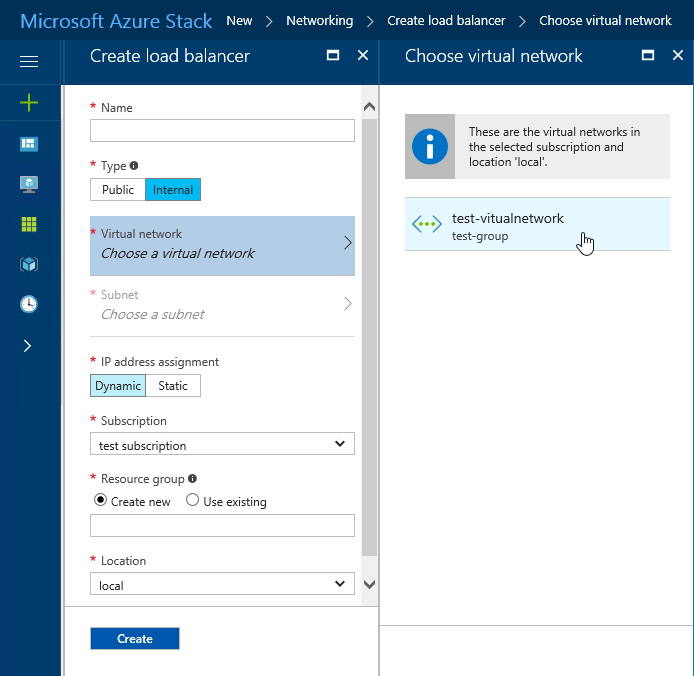Image resolution: width=694 pixels, height=676 pixels.
Task: Select the Public type option
Action: [118, 189]
